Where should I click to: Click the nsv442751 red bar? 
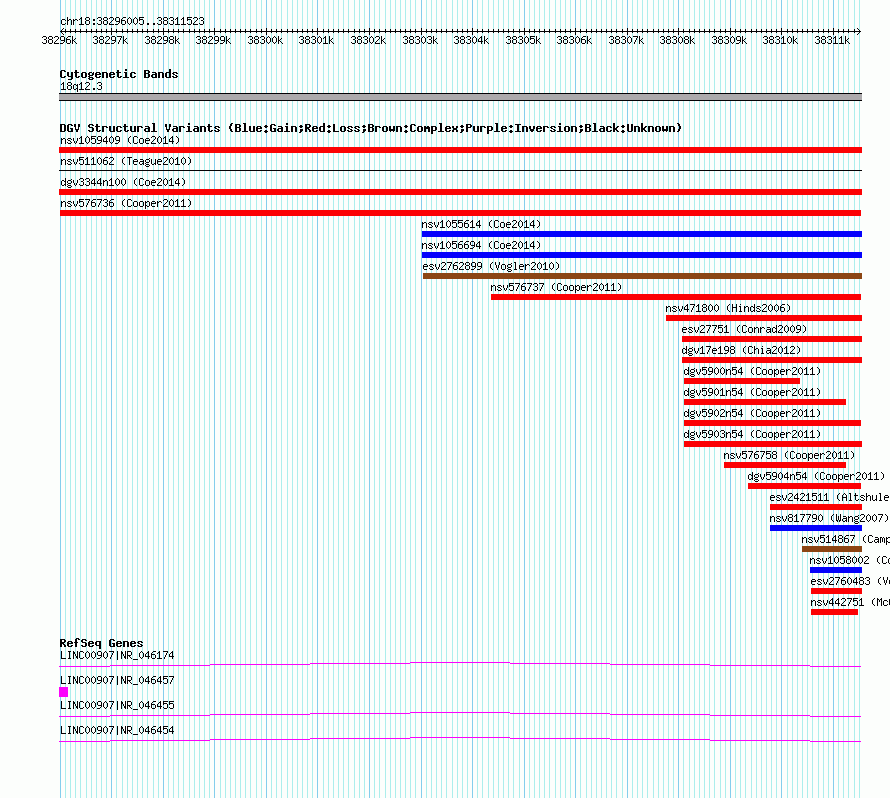coord(834,612)
